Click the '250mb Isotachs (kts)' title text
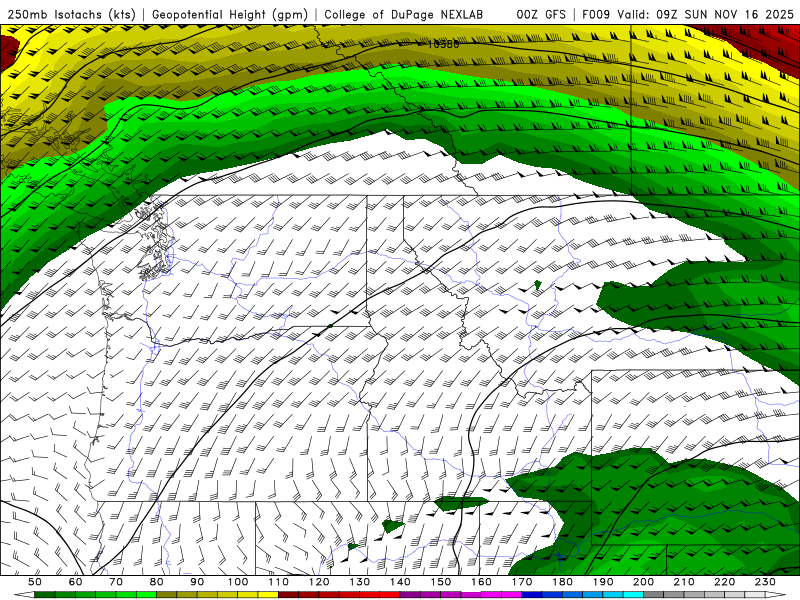800x600 pixels. click(x=72, y=15)
